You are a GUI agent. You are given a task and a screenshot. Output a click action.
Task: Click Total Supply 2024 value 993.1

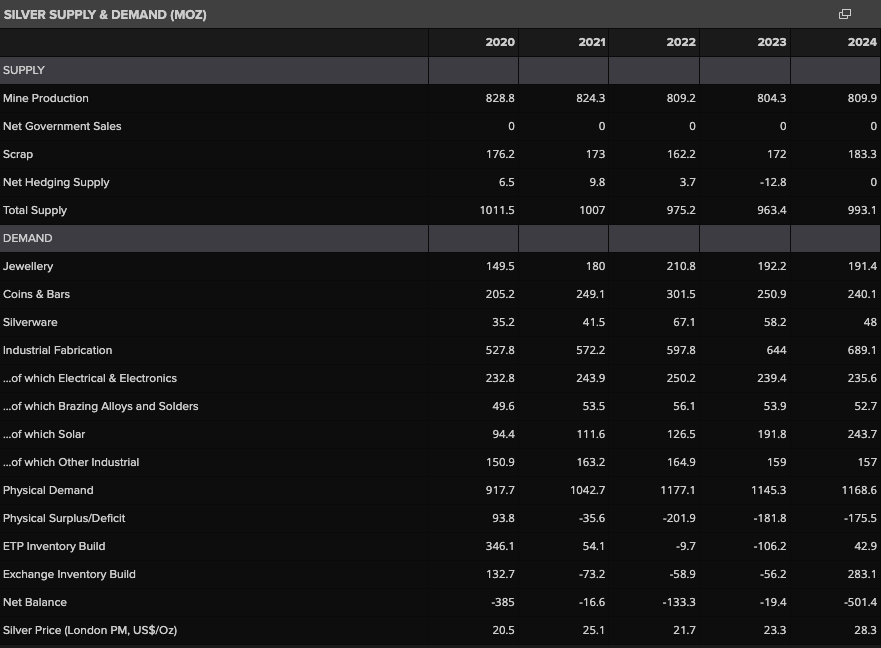click(x=862, y=210)
